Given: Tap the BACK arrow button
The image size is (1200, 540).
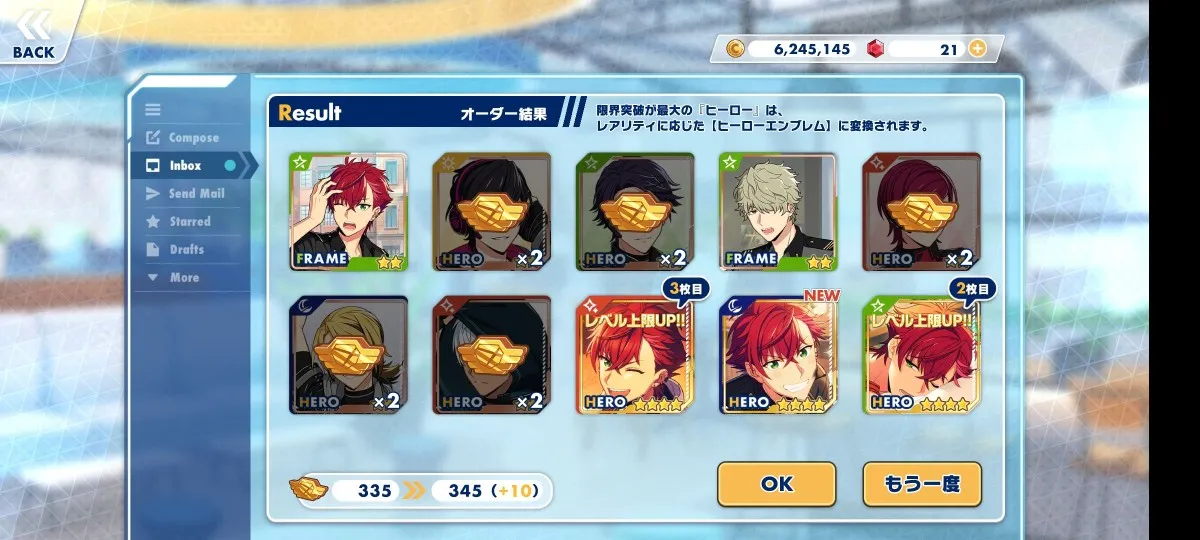Looking at the screenshot, I should click(33, 32).
